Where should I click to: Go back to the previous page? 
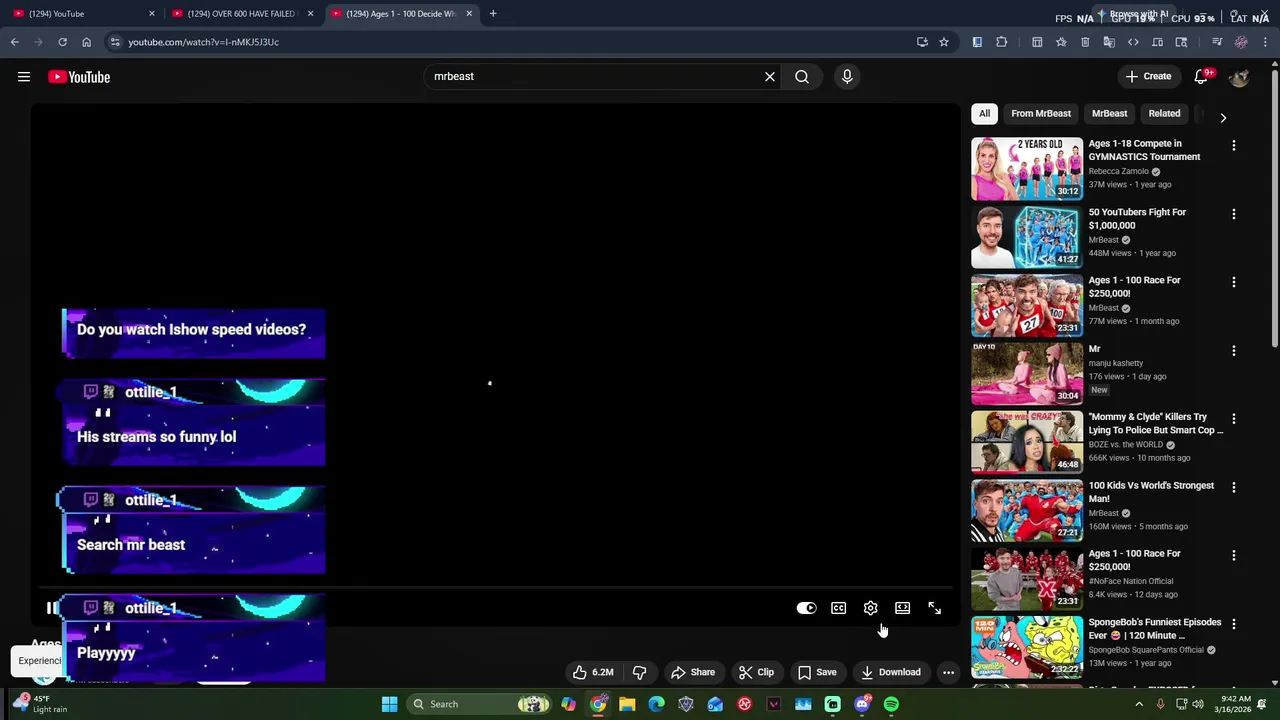pyautogui.click(x=14, y=42)
